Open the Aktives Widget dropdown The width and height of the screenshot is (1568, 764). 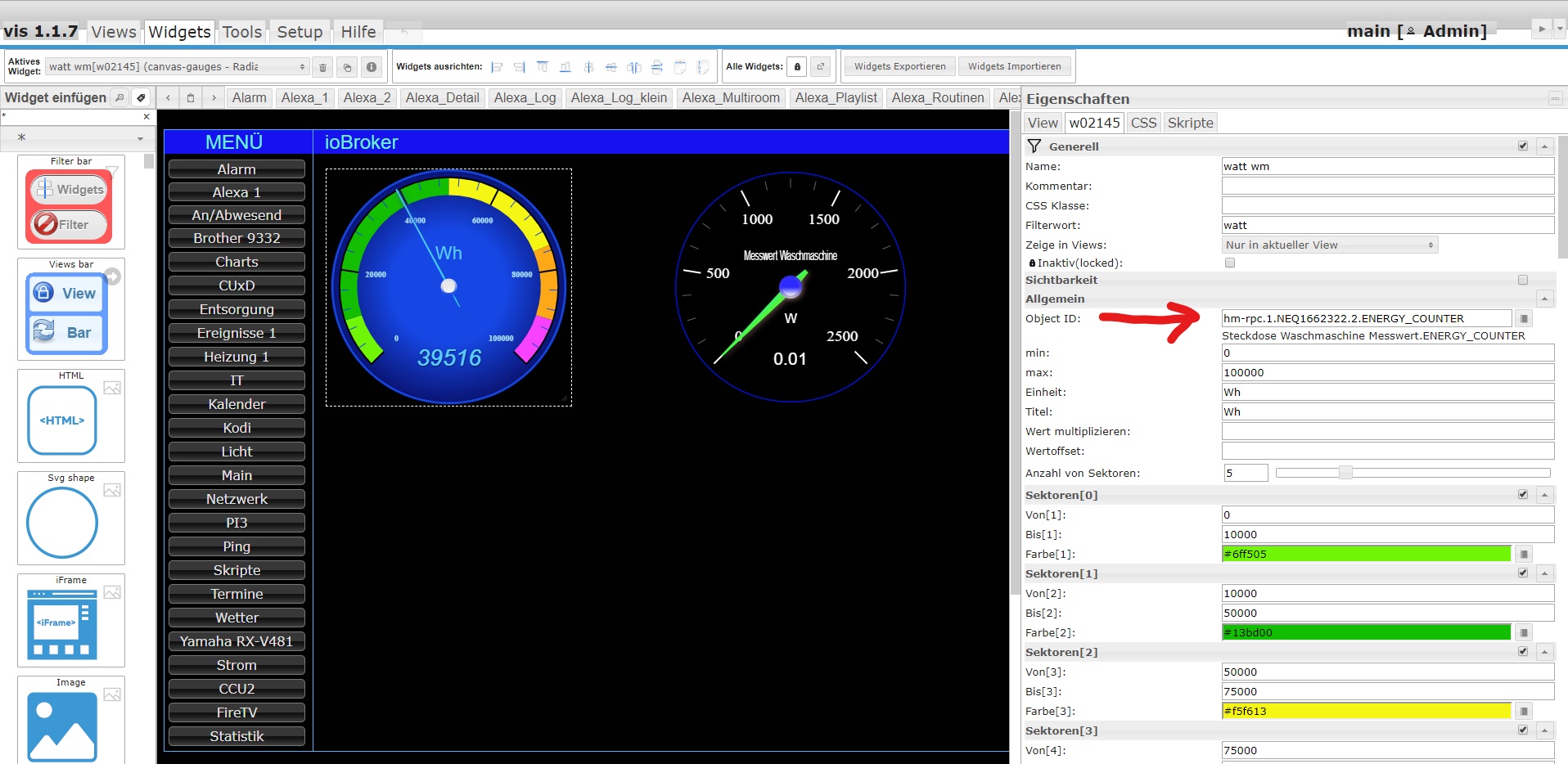177,67
